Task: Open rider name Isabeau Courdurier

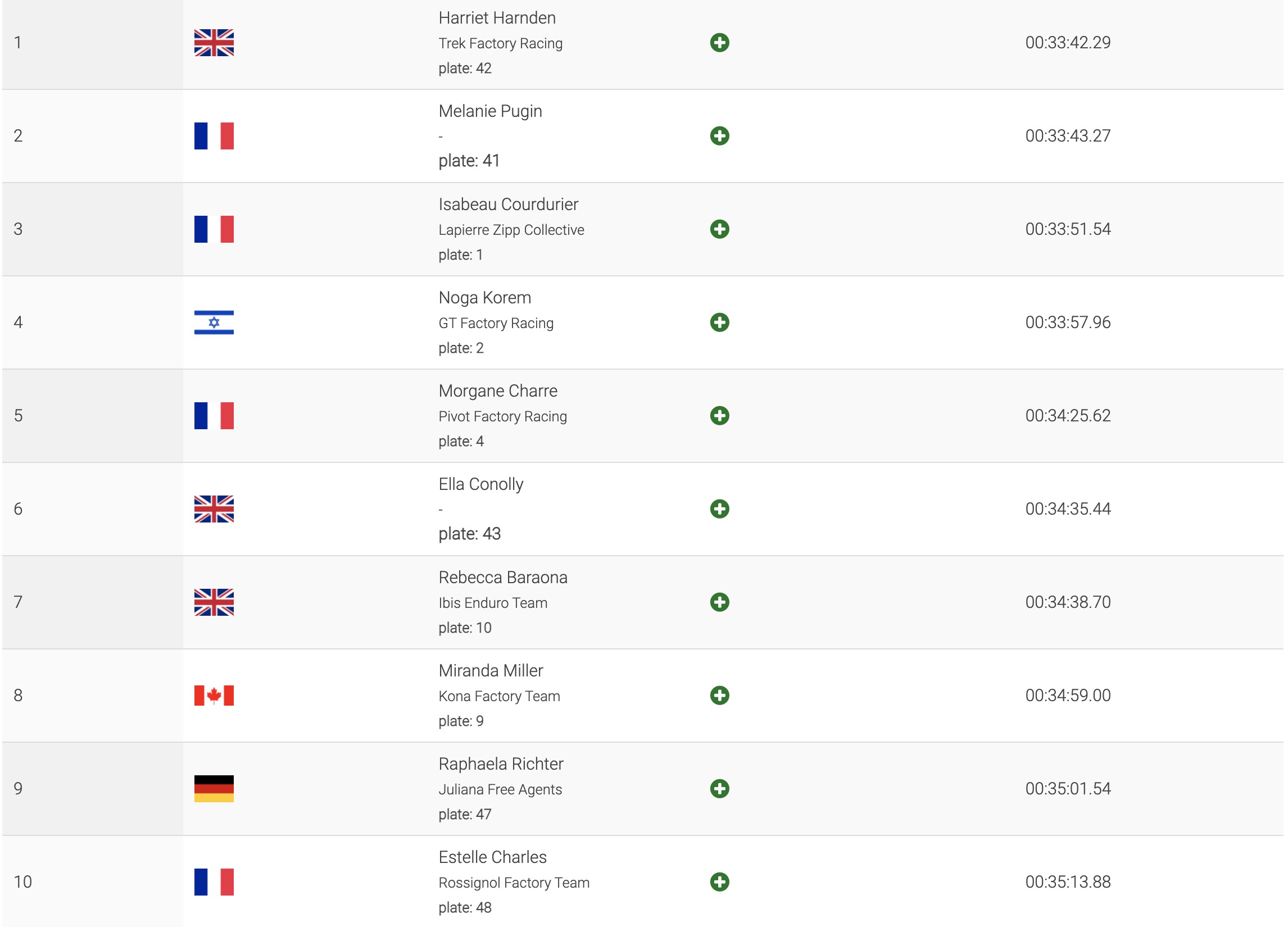Action: click(x=507, y=205)
